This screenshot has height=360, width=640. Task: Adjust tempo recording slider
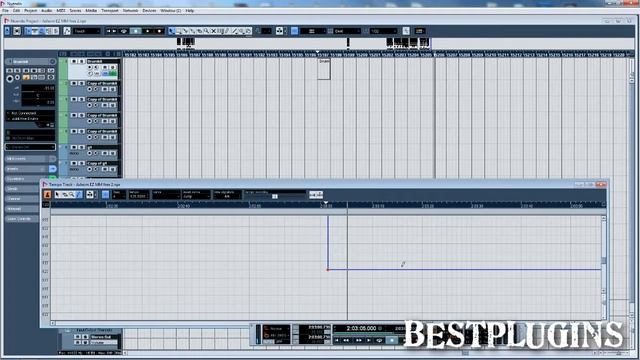(x=275, y=196)
